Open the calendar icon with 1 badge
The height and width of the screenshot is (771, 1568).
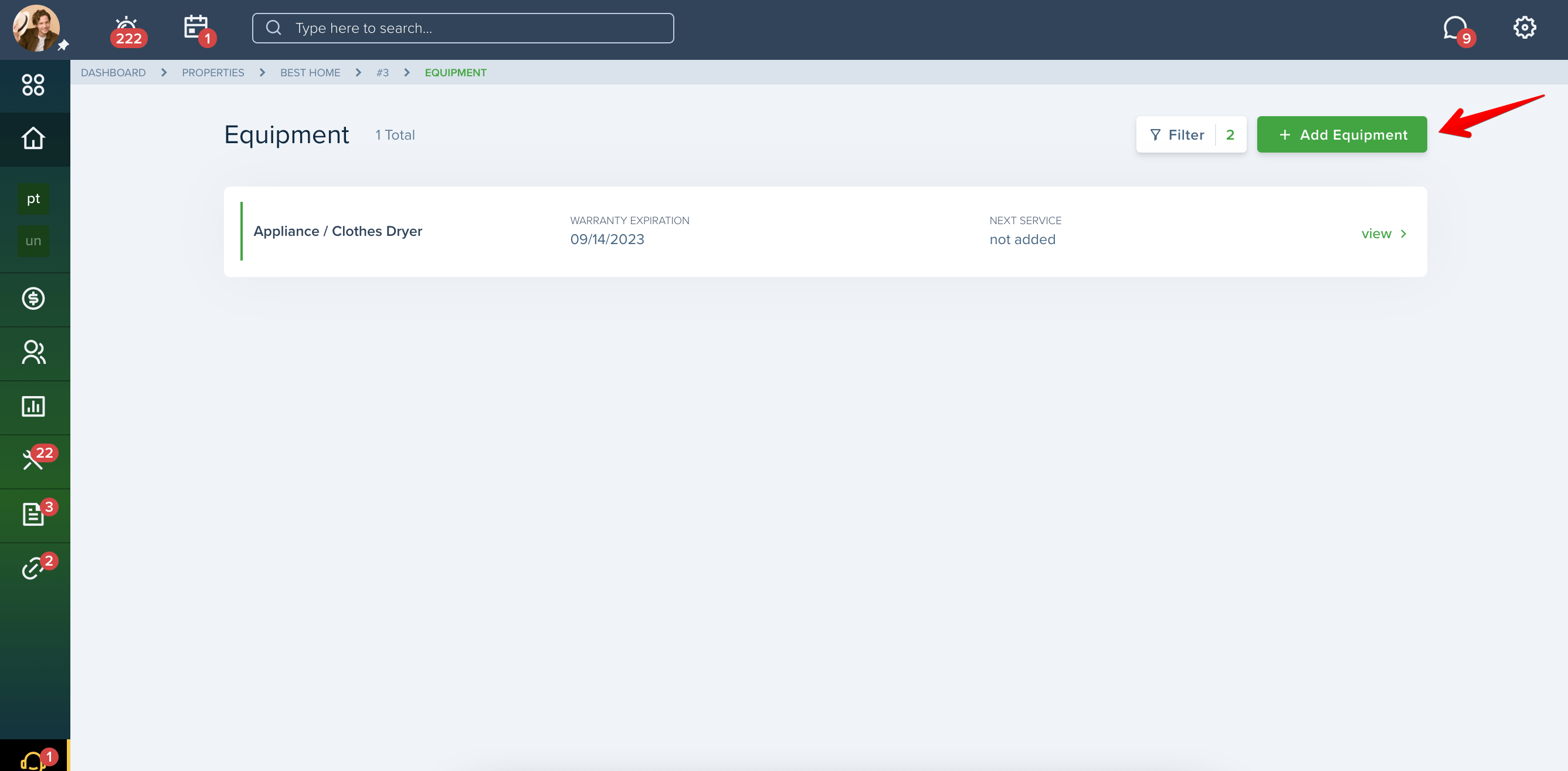point(199,31)
